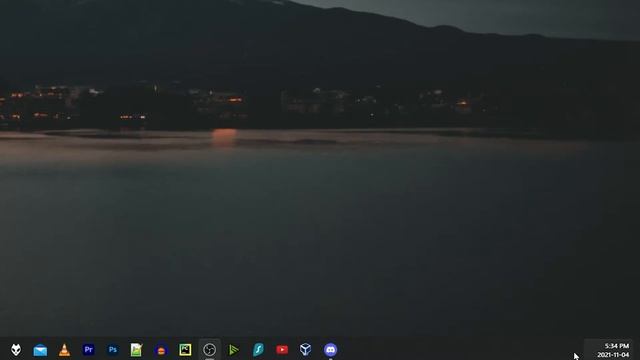Image resolution: width=640 pixels, height=360 pixels.
Task: Switch to the OBS Studio window
Action: (x=209, y=350)
